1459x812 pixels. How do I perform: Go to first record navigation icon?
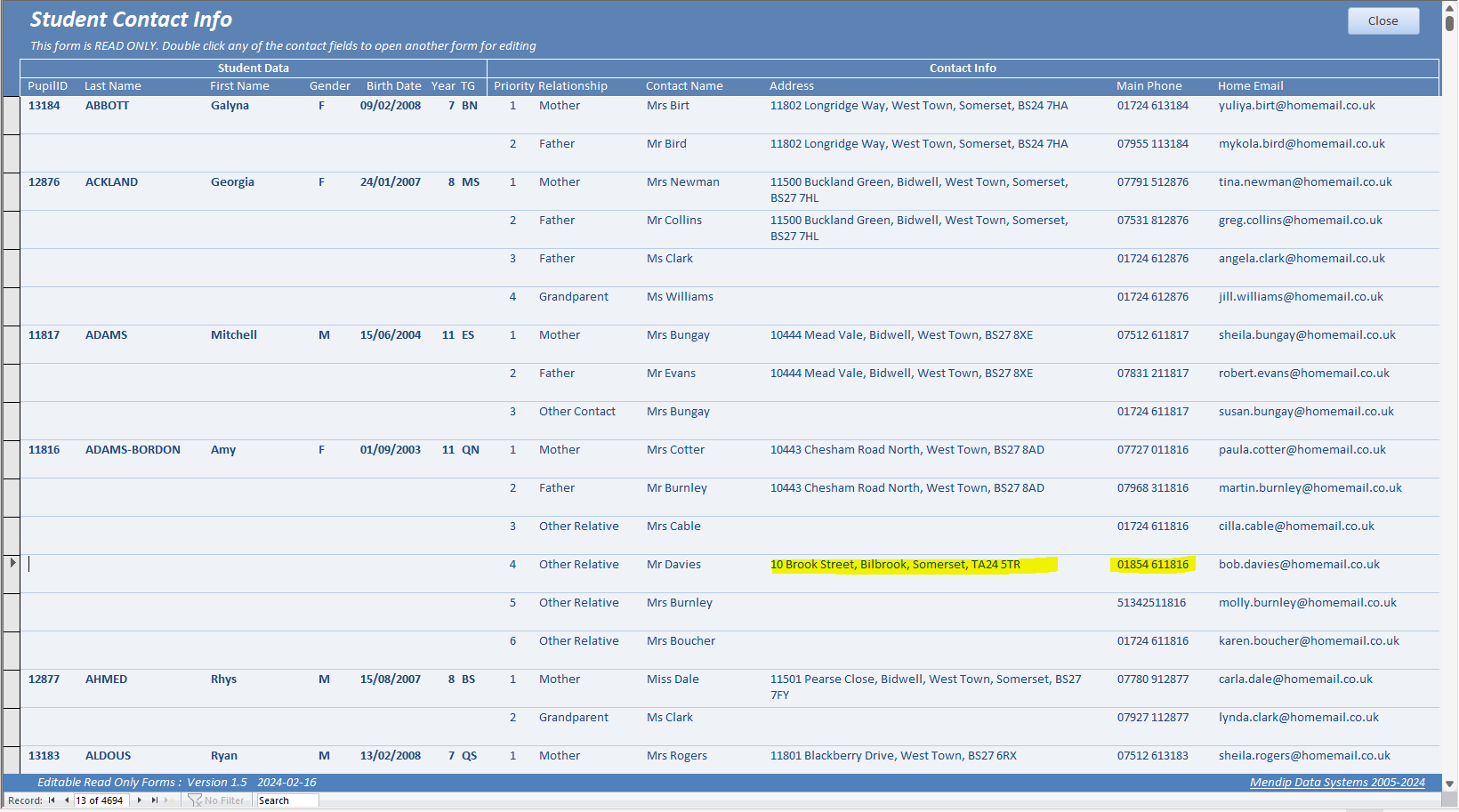(x=52, y=800)
